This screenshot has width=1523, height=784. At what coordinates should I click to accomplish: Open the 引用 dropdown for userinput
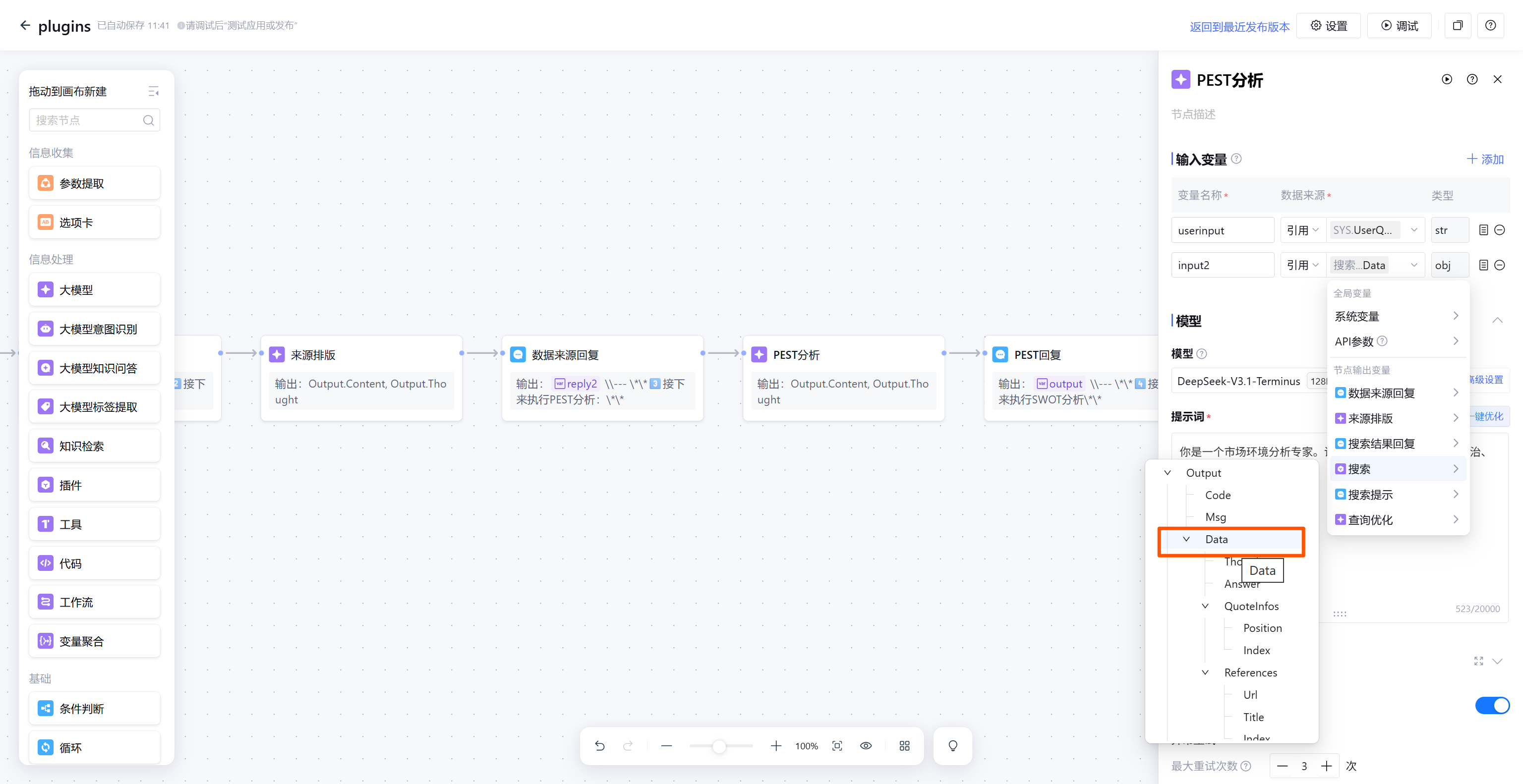1302,230
